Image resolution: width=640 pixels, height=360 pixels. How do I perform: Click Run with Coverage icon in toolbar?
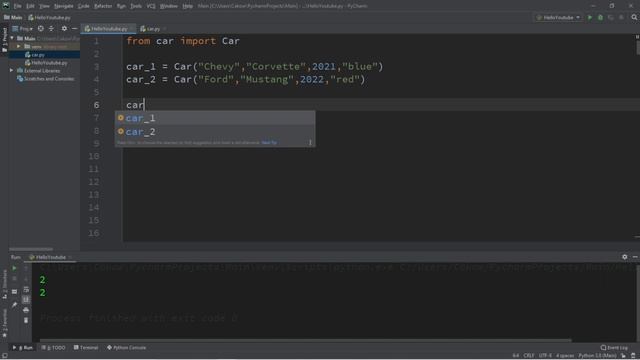[x=611, y=18]
